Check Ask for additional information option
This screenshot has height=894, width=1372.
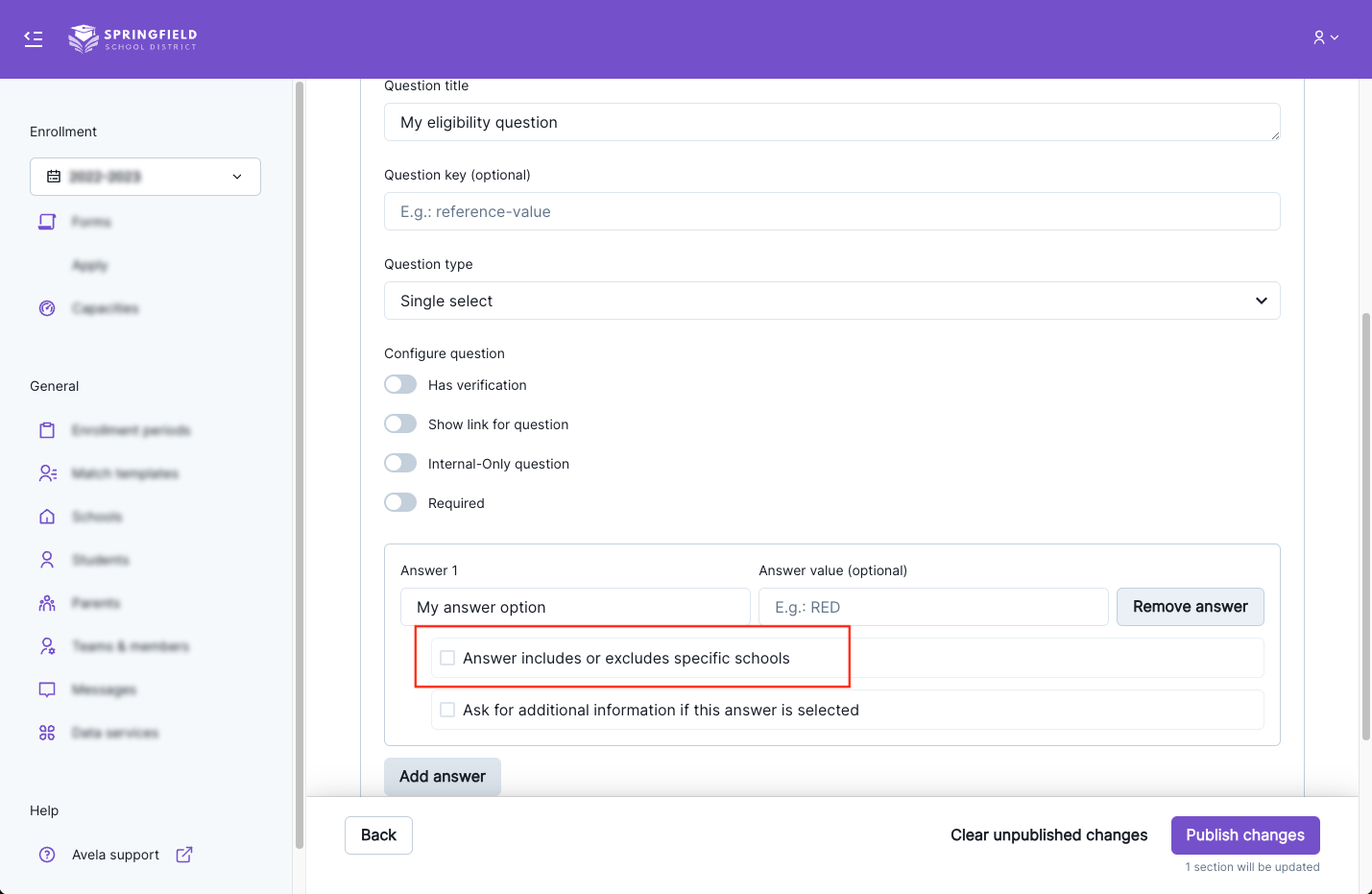click(x=447, y=711)
